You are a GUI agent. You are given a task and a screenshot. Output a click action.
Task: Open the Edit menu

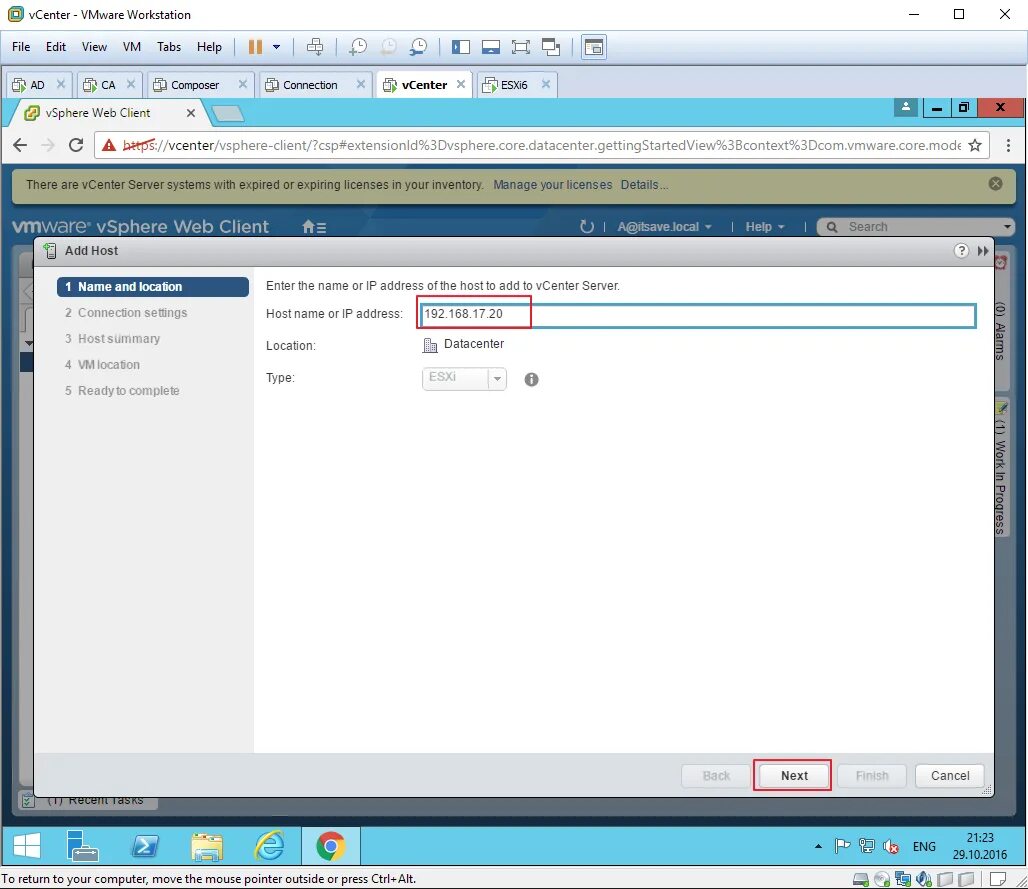click(x=56, y=47)
